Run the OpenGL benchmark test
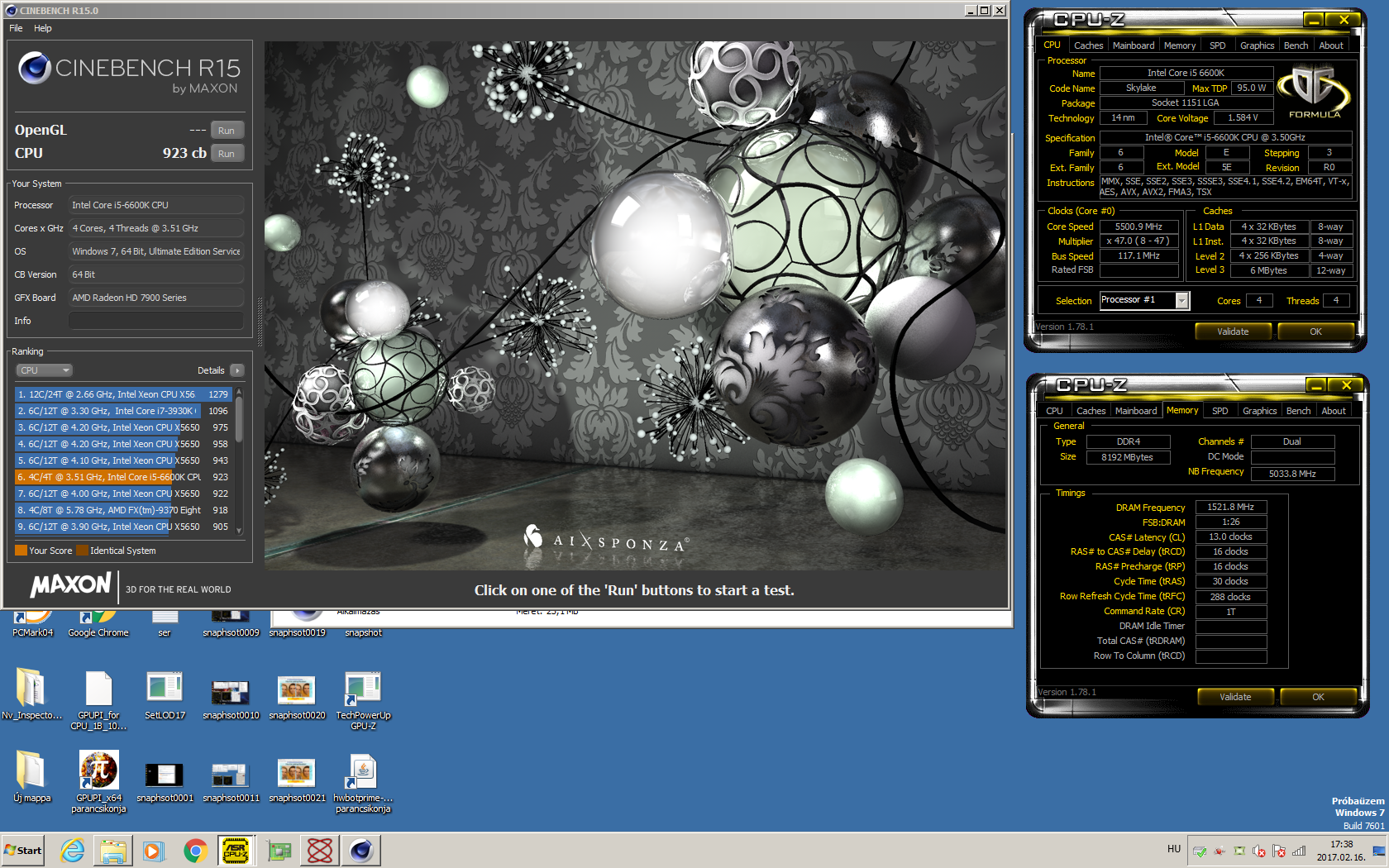1389x868 pixels. coord(227,131)
